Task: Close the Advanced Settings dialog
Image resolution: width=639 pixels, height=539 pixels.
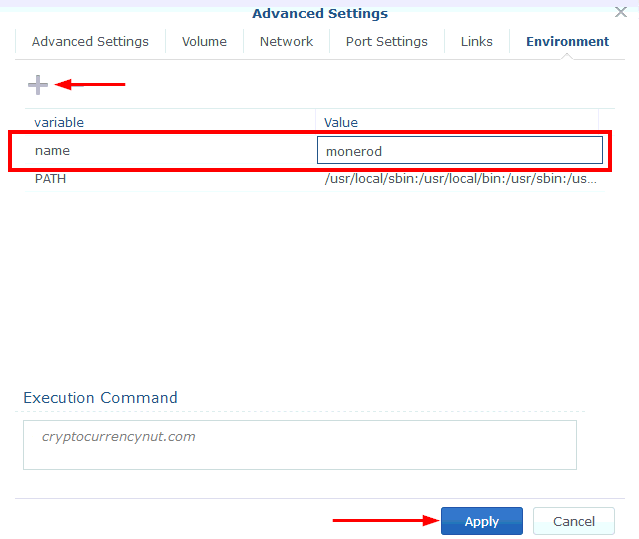Action: (620, 12)
